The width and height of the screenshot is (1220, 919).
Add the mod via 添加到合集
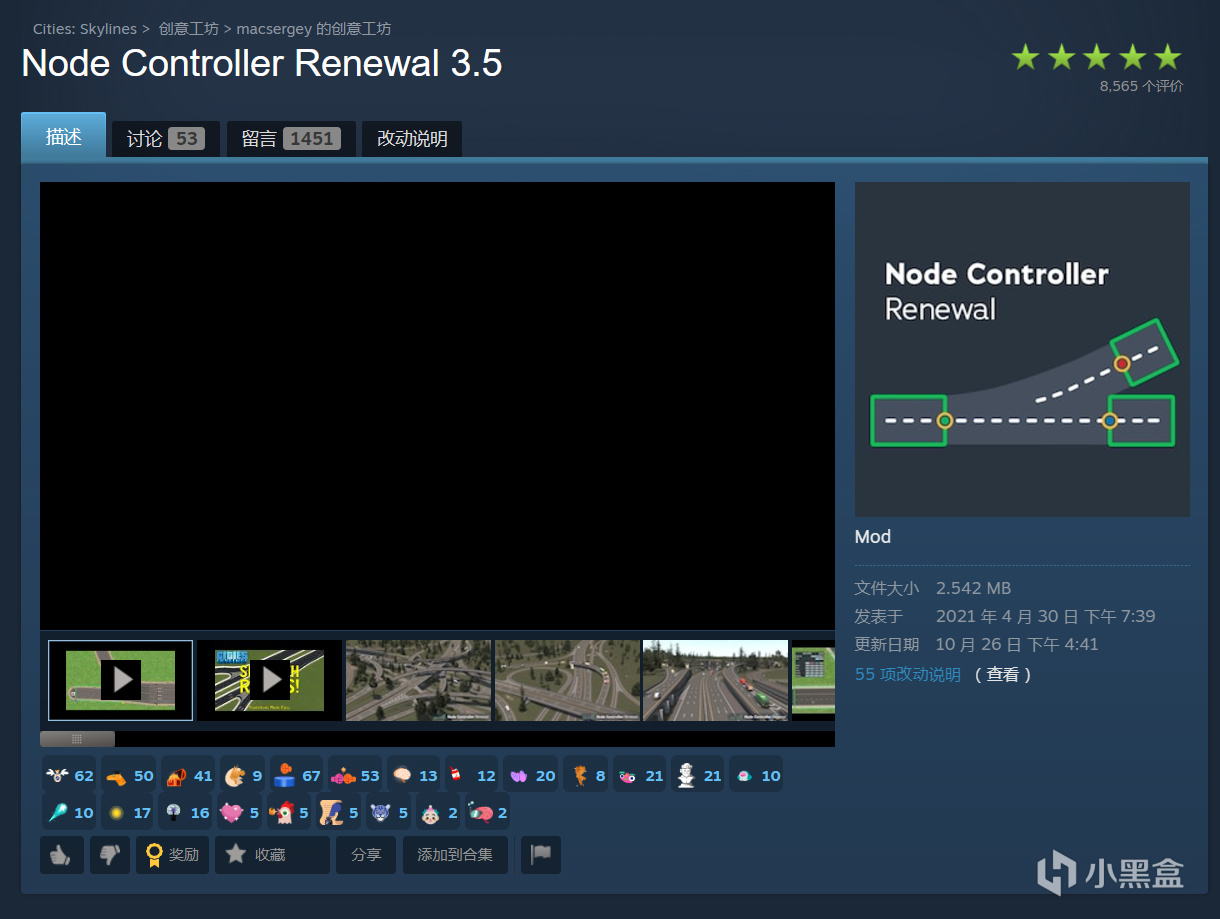(x=455, y=855)
